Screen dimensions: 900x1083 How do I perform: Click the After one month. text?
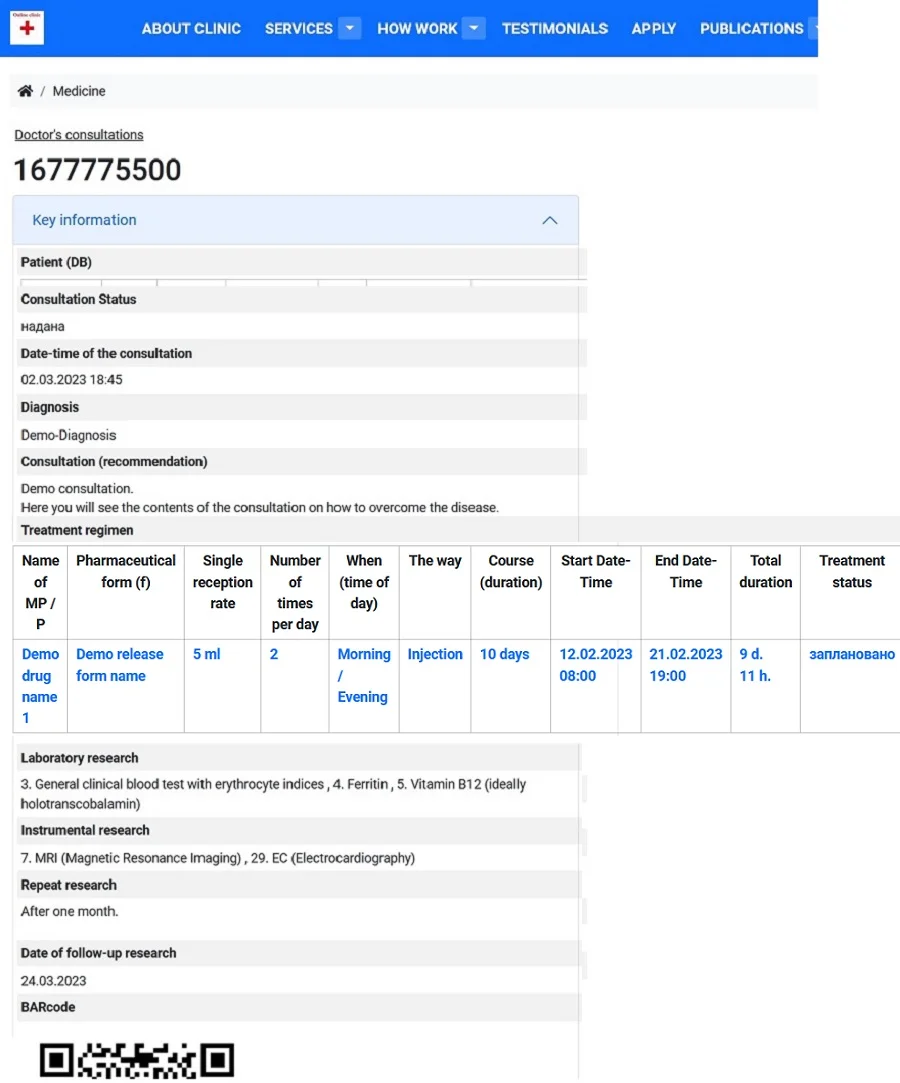pyautogui.click(x=69, y=911)
